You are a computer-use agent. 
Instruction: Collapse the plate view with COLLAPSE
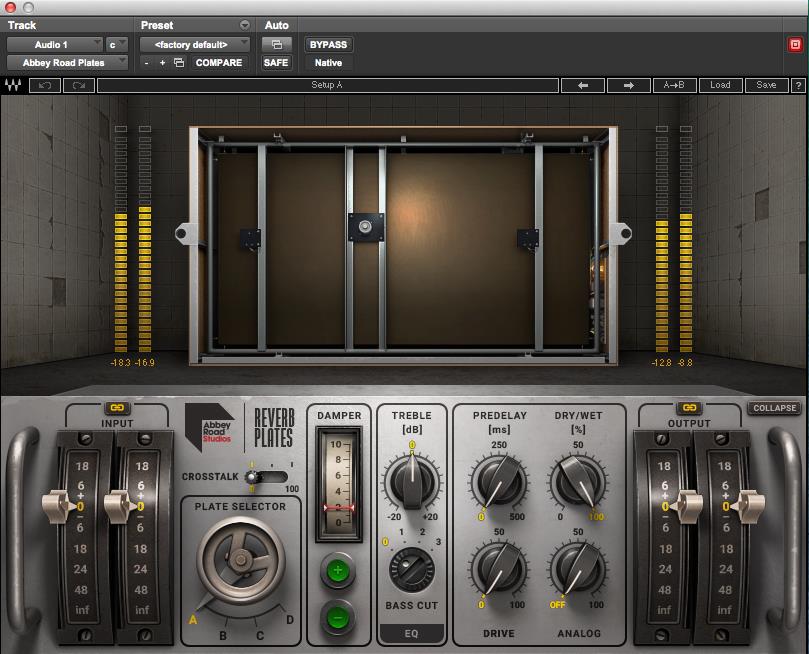click(774, 408)
